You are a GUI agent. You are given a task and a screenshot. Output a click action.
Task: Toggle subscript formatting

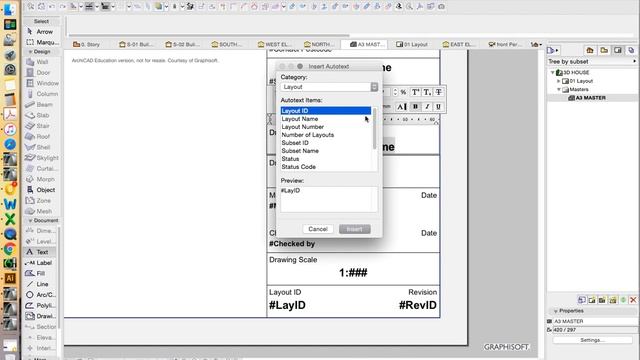click(x=427, y=92)
